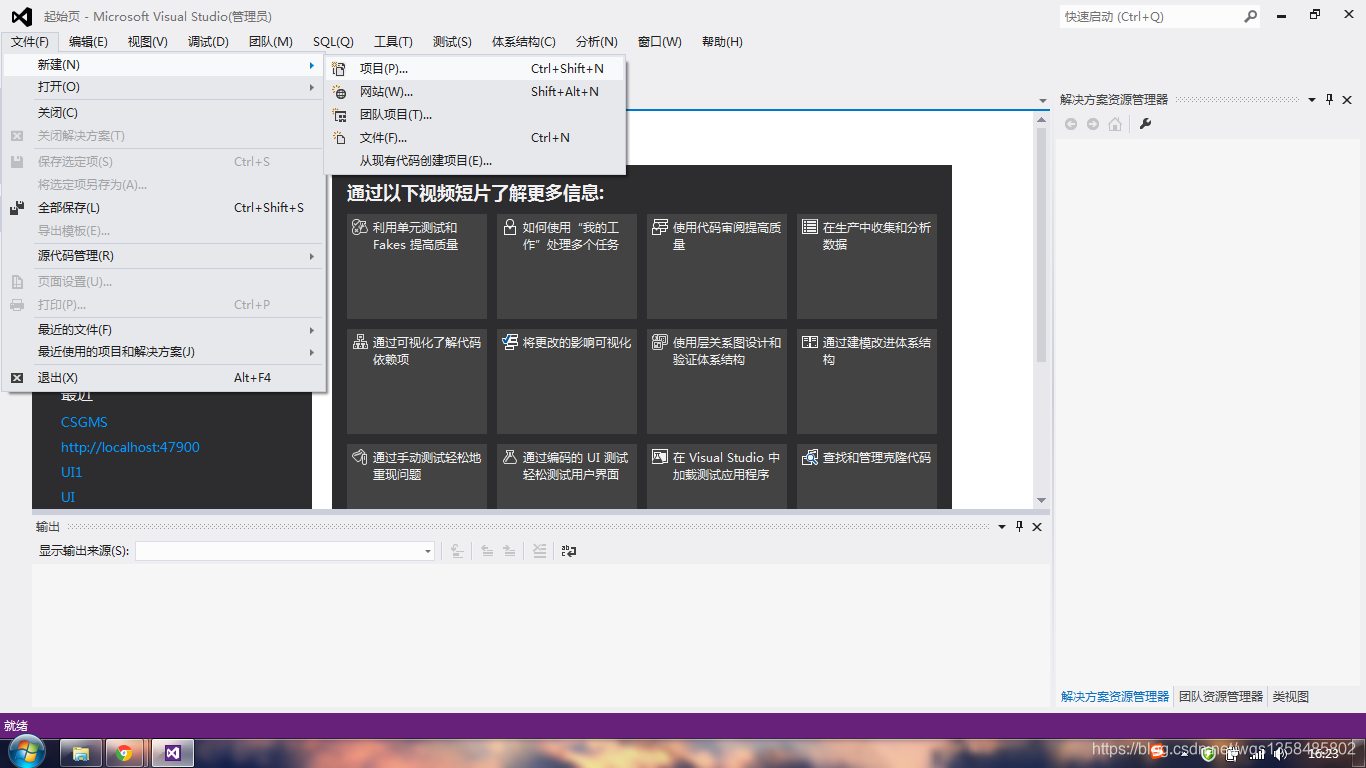Click the icon on 通过可视化了解代码依赖项 tile
The image size is (1366, 768).
tap(360, 343)
